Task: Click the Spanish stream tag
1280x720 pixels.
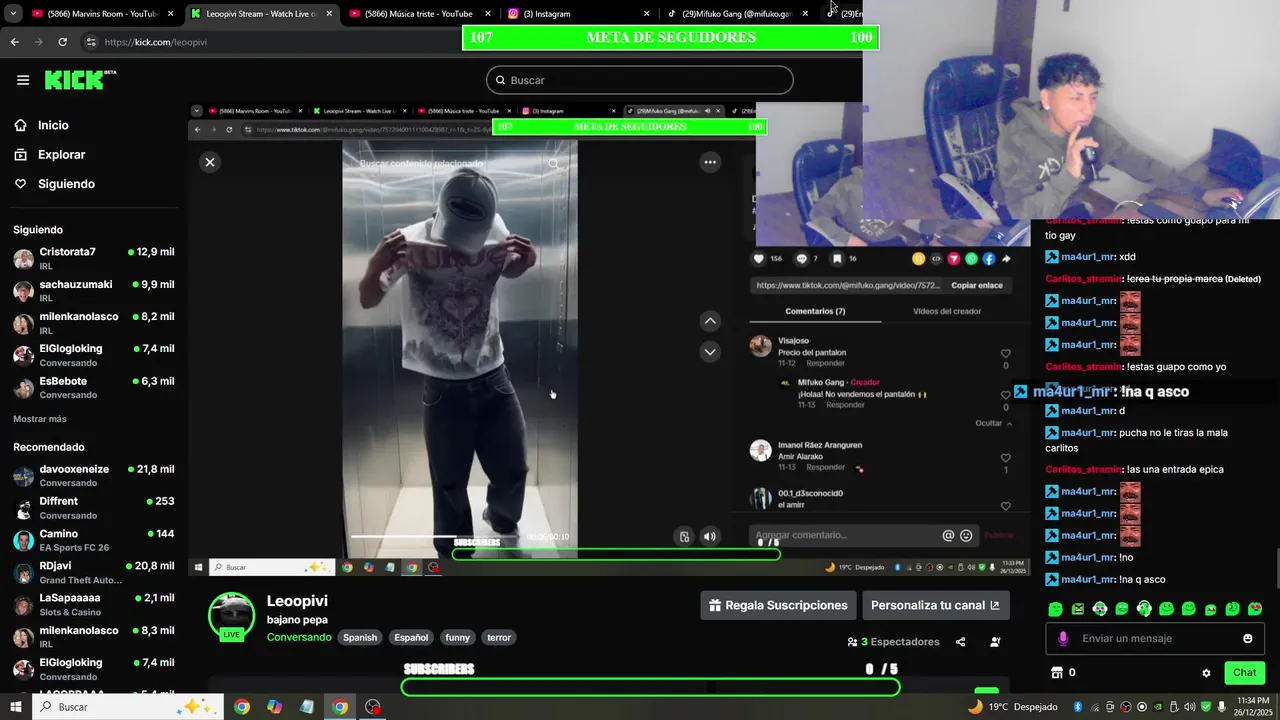Action: [x=360, y=637]
